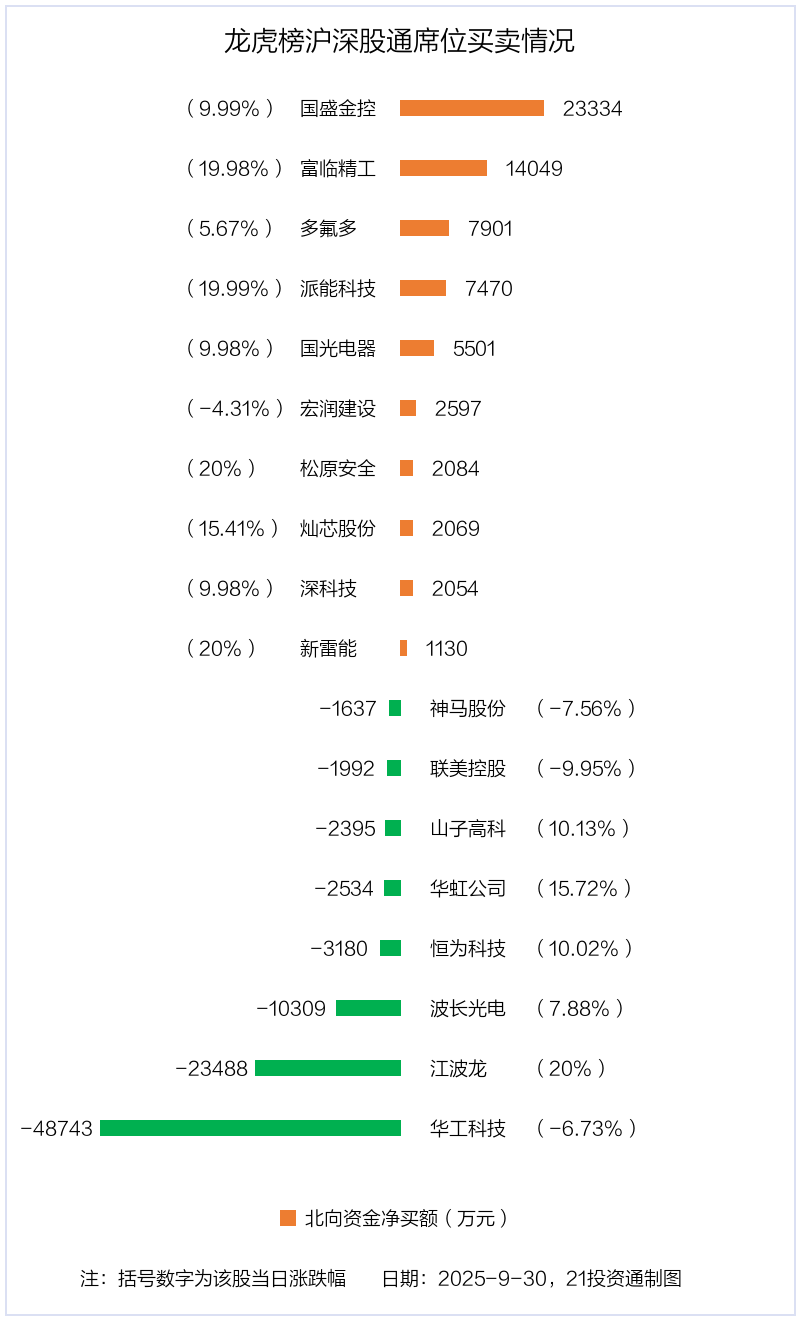This screenshot has height=1320, width=800.
Task: Click the 神马股份 stock label
Action: click(468, 708)
